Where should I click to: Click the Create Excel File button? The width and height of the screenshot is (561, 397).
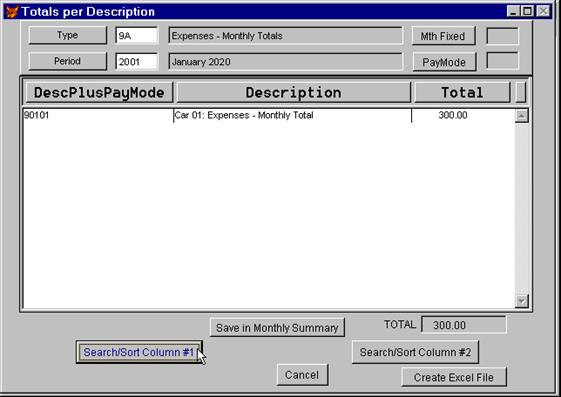[454, 377]
